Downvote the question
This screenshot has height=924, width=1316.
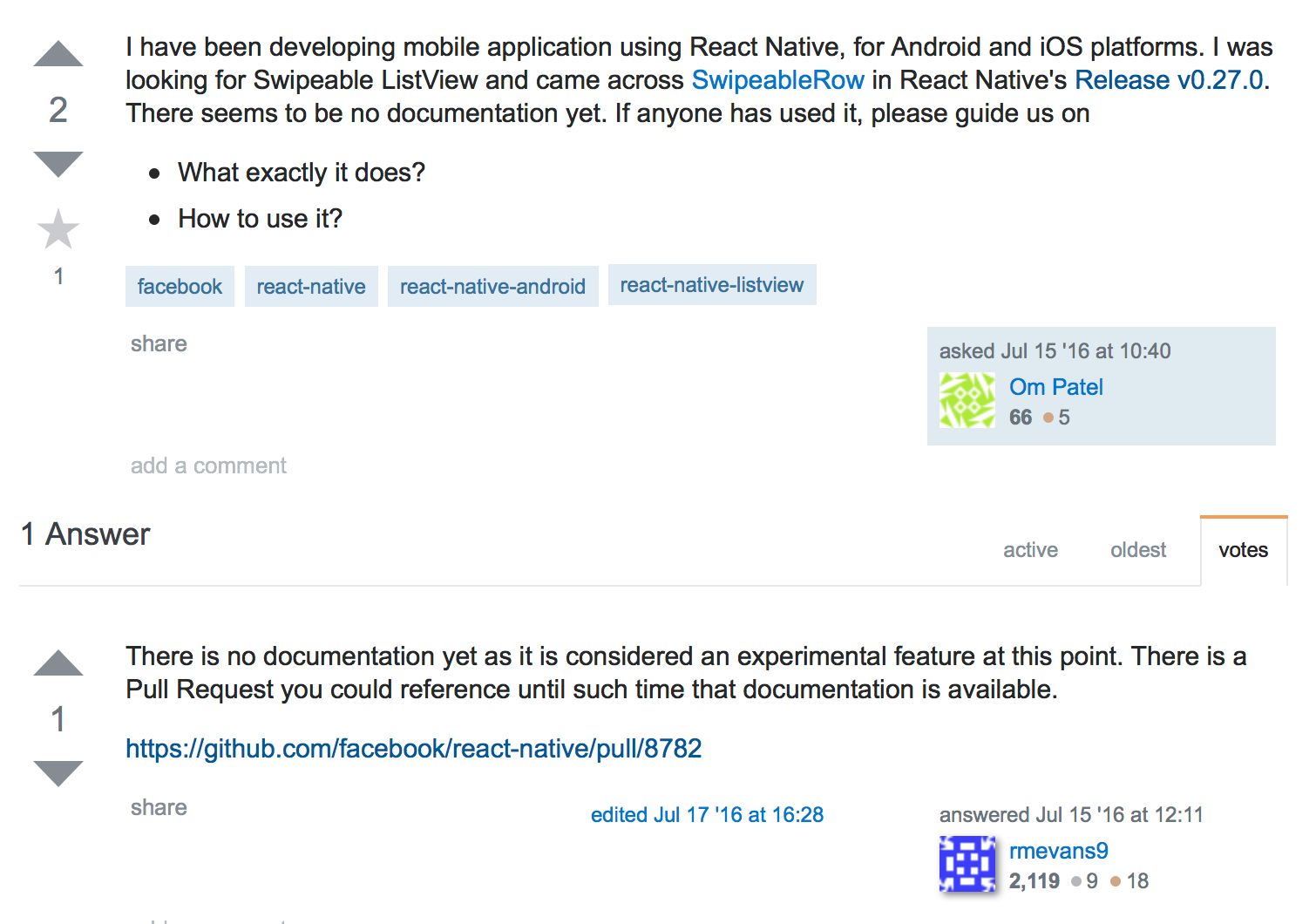[58, 164]
